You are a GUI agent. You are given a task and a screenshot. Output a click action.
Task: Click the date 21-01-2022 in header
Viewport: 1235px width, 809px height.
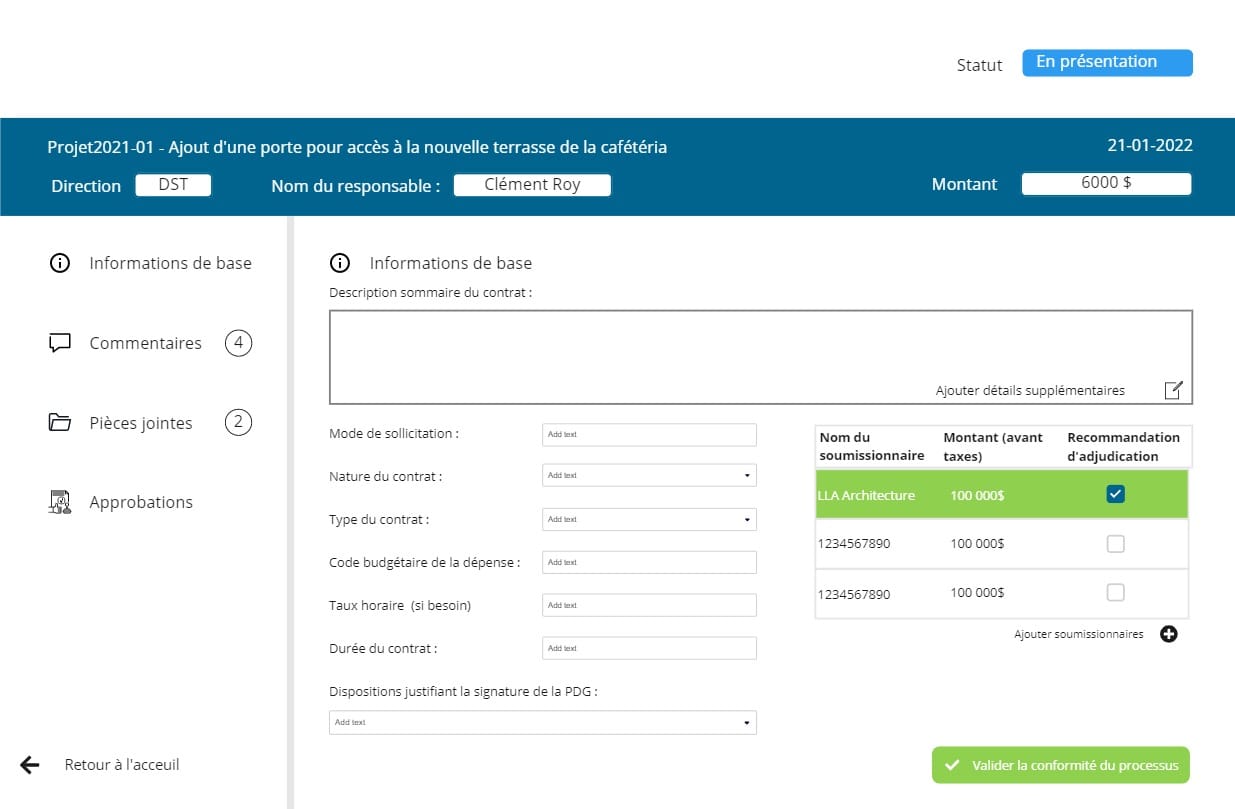coord(1150,145)
